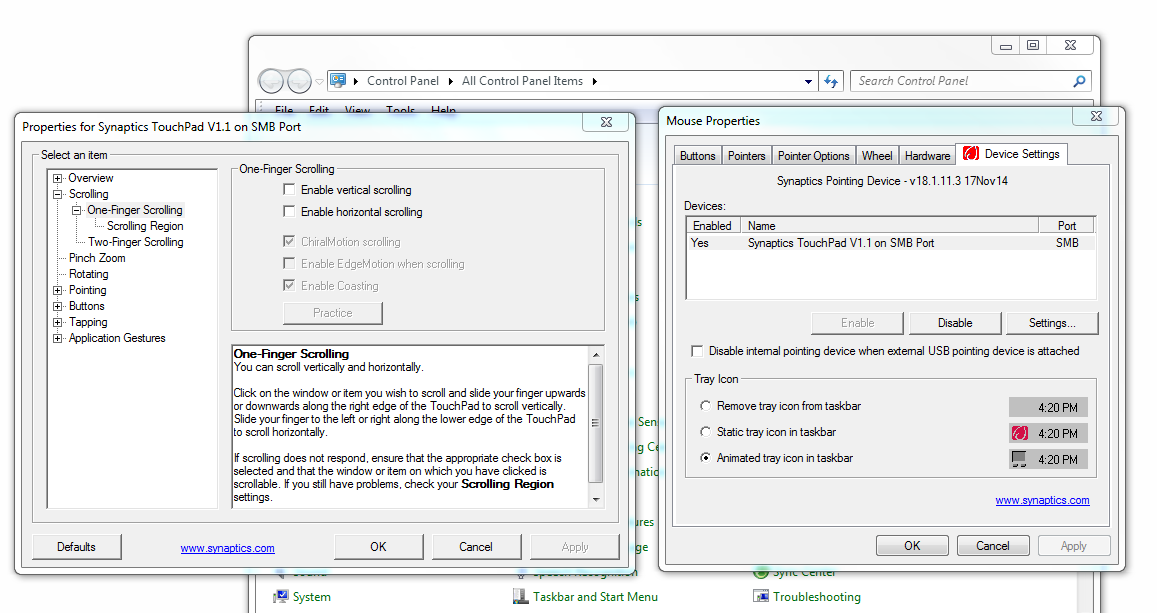Open the Help menu in Control Panel
Viewport: 1157px width, 613px height.
coord(443,110)
